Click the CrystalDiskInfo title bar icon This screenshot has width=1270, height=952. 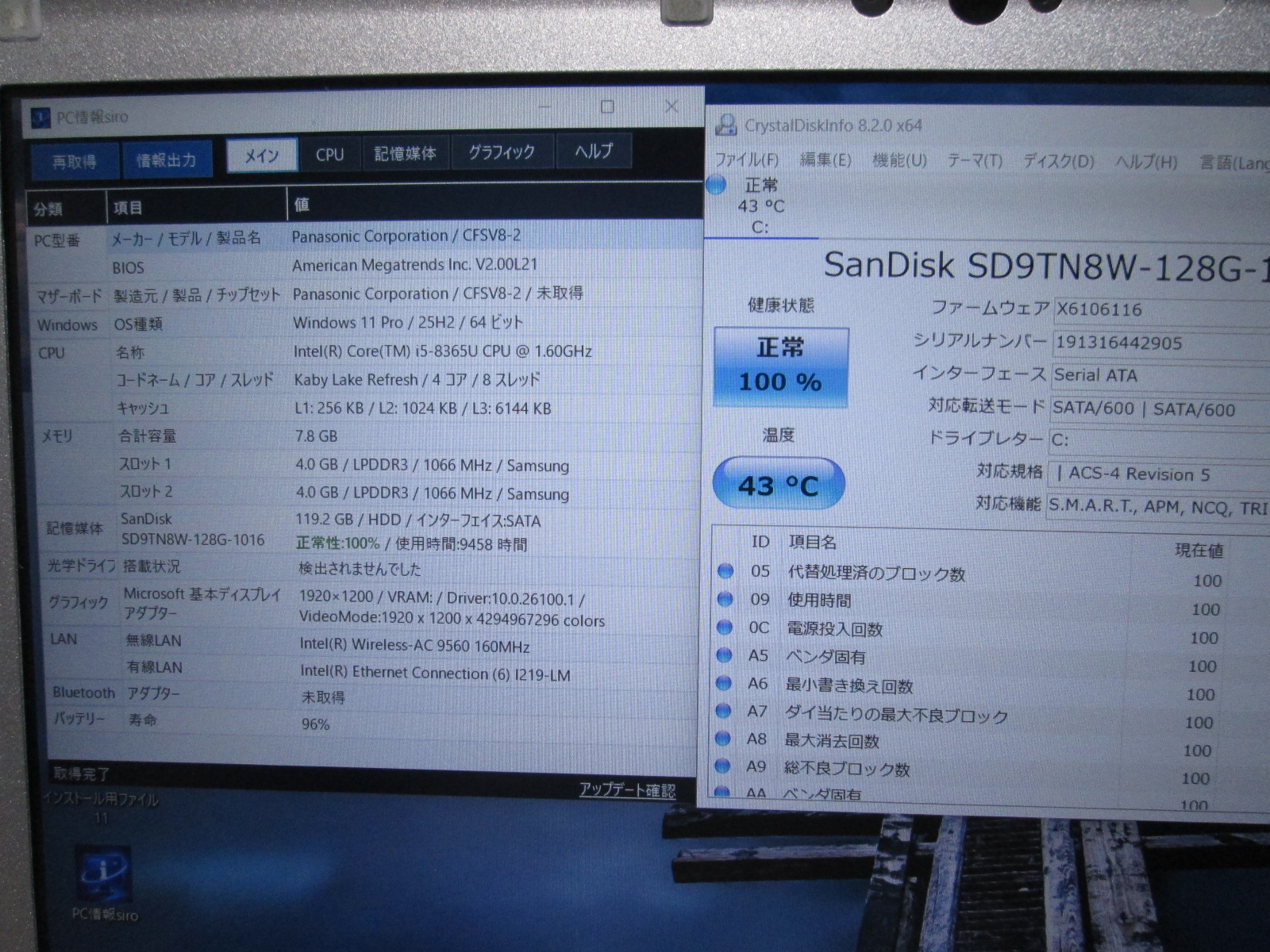point(726,125)
